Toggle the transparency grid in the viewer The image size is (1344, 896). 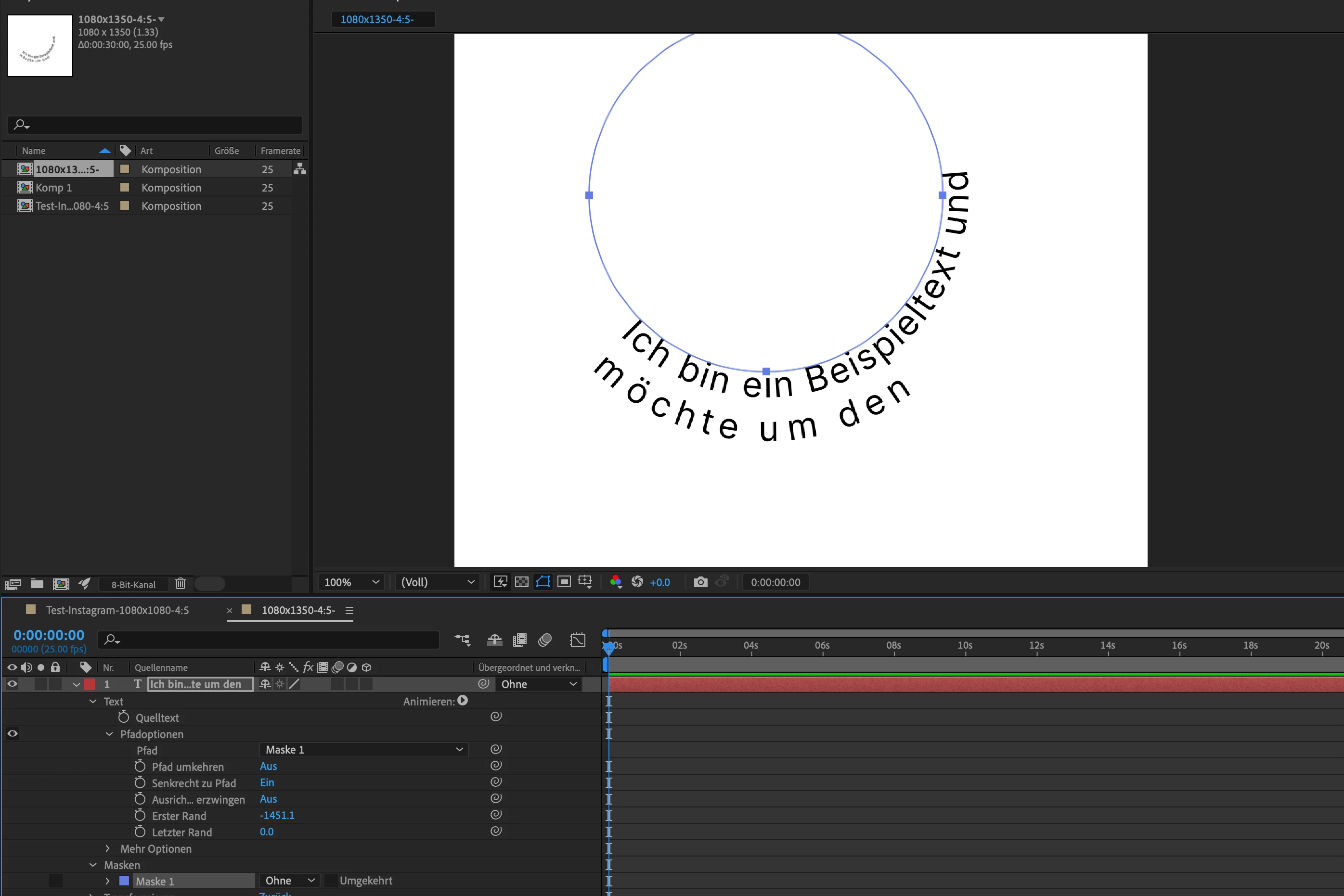(521, 582)
